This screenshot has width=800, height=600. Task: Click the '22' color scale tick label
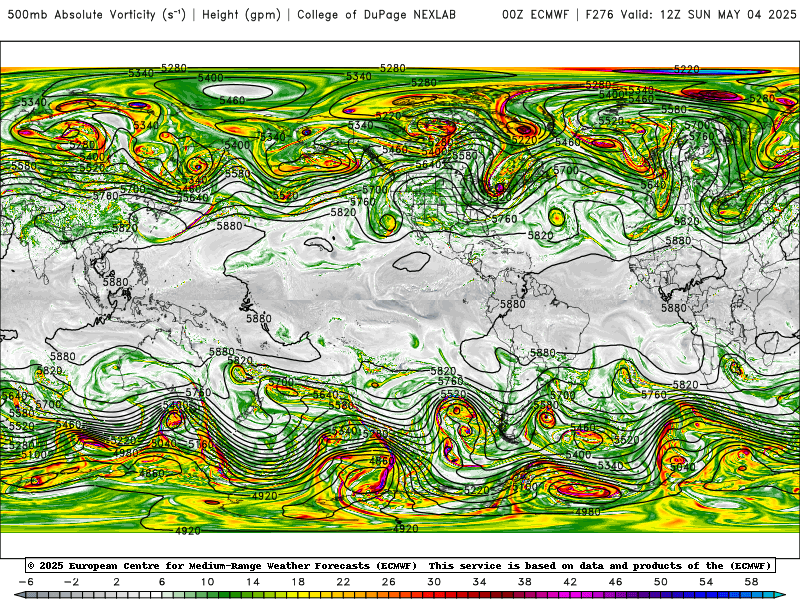[x=343, y=582]
